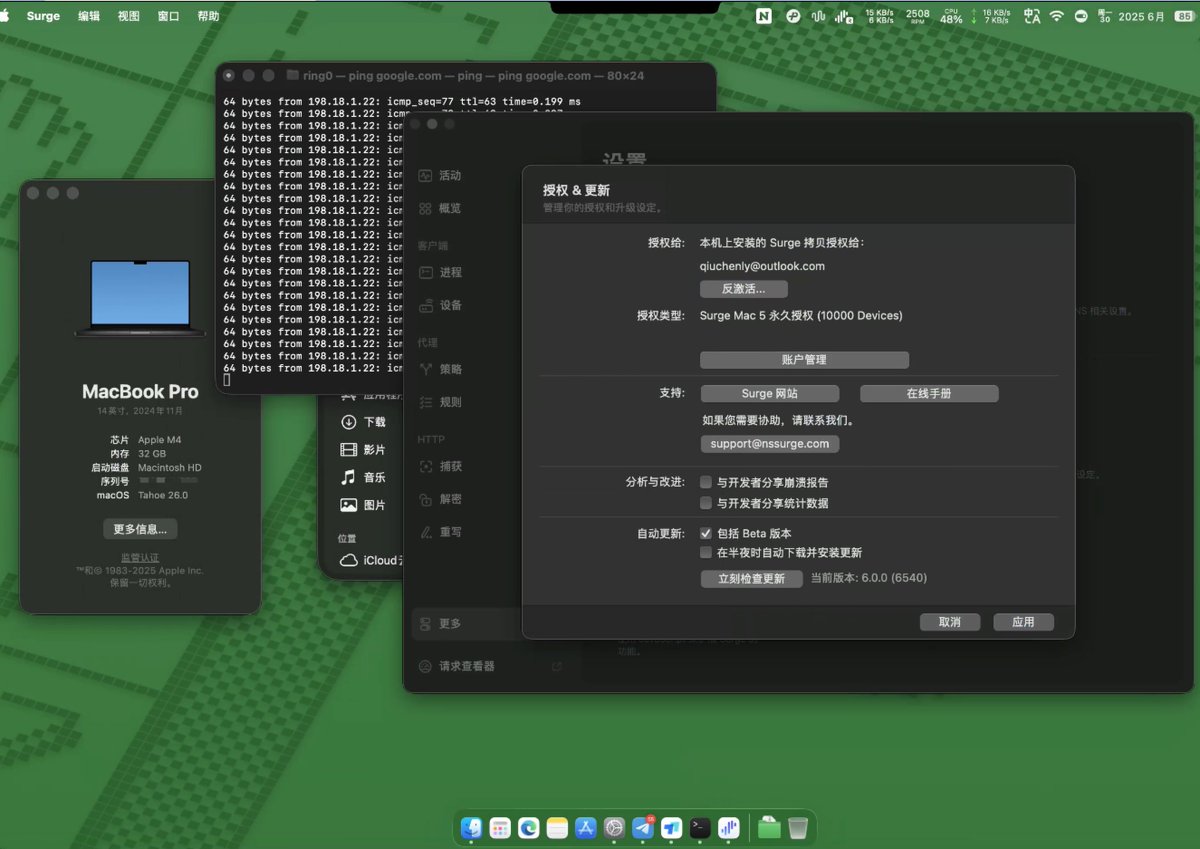Click the 账户管理 button
The image size is (1200, 849).
click(804, 360)
